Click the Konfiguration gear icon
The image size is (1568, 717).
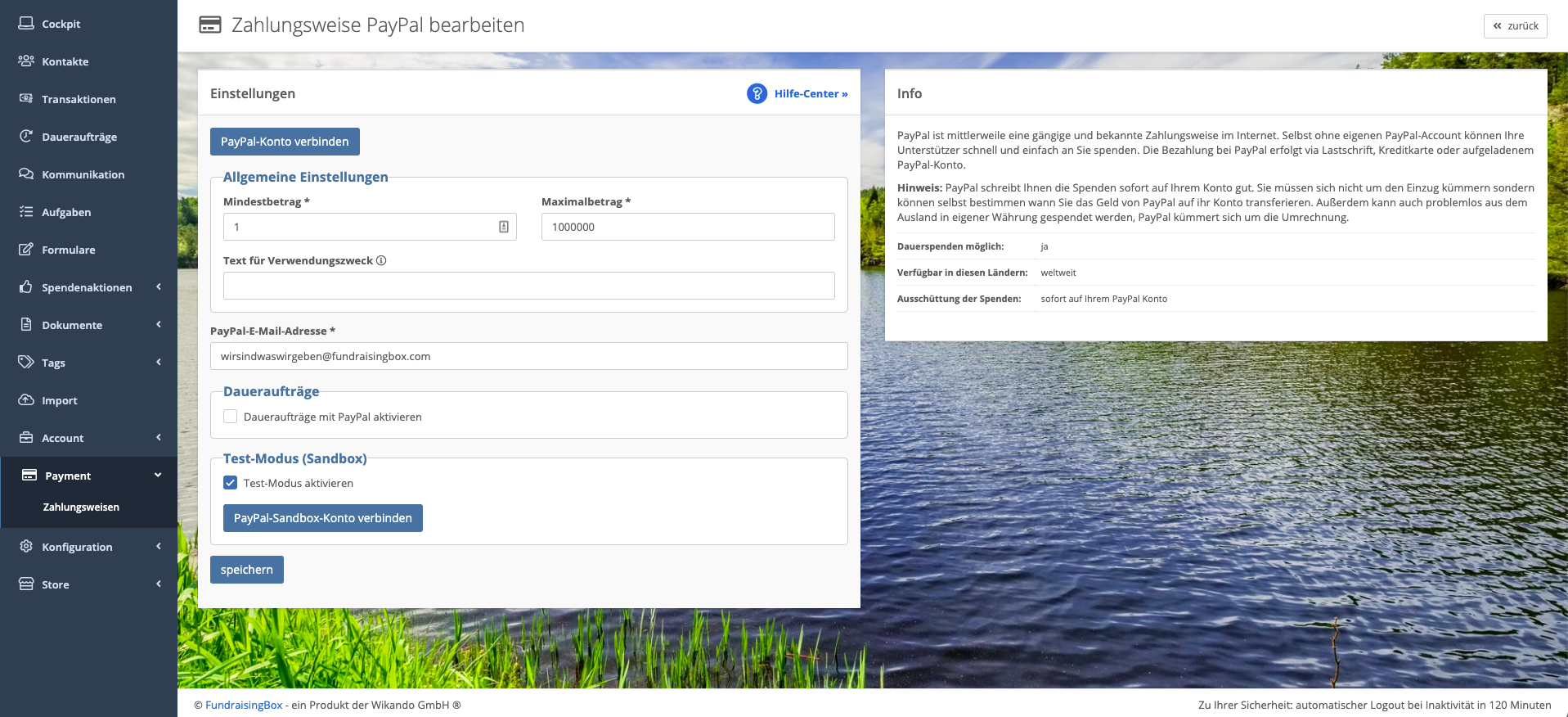point(26,546)
